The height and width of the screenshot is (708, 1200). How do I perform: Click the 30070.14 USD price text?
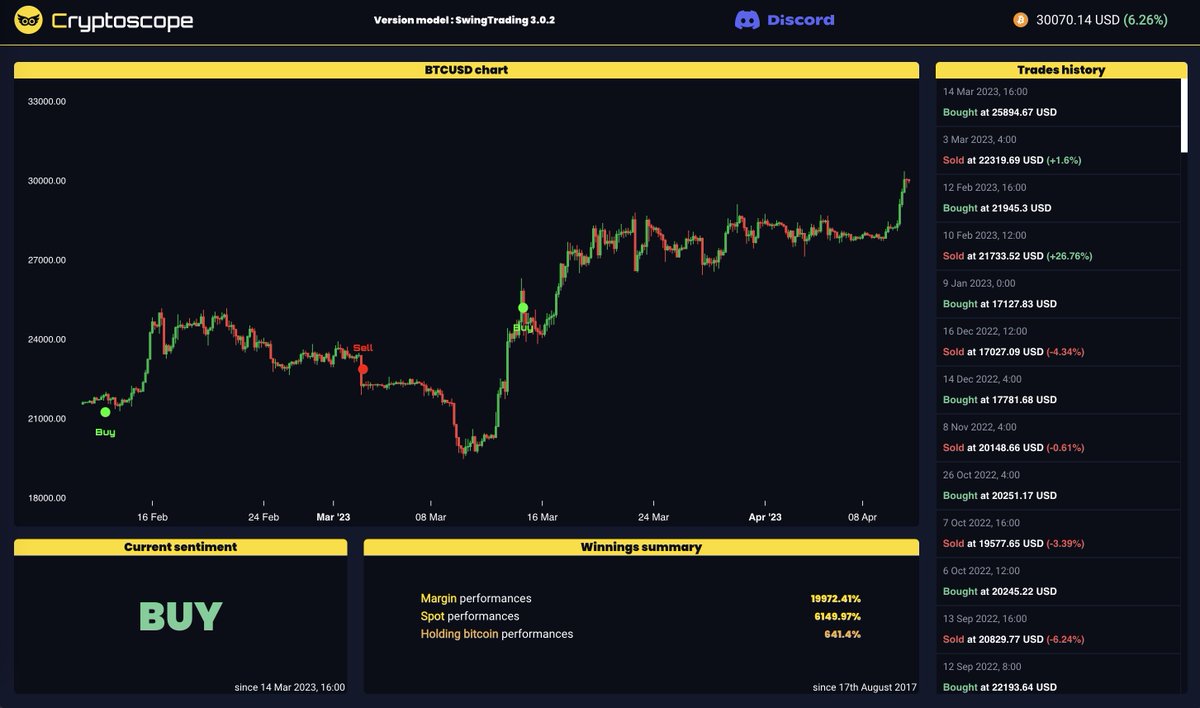1077,20
